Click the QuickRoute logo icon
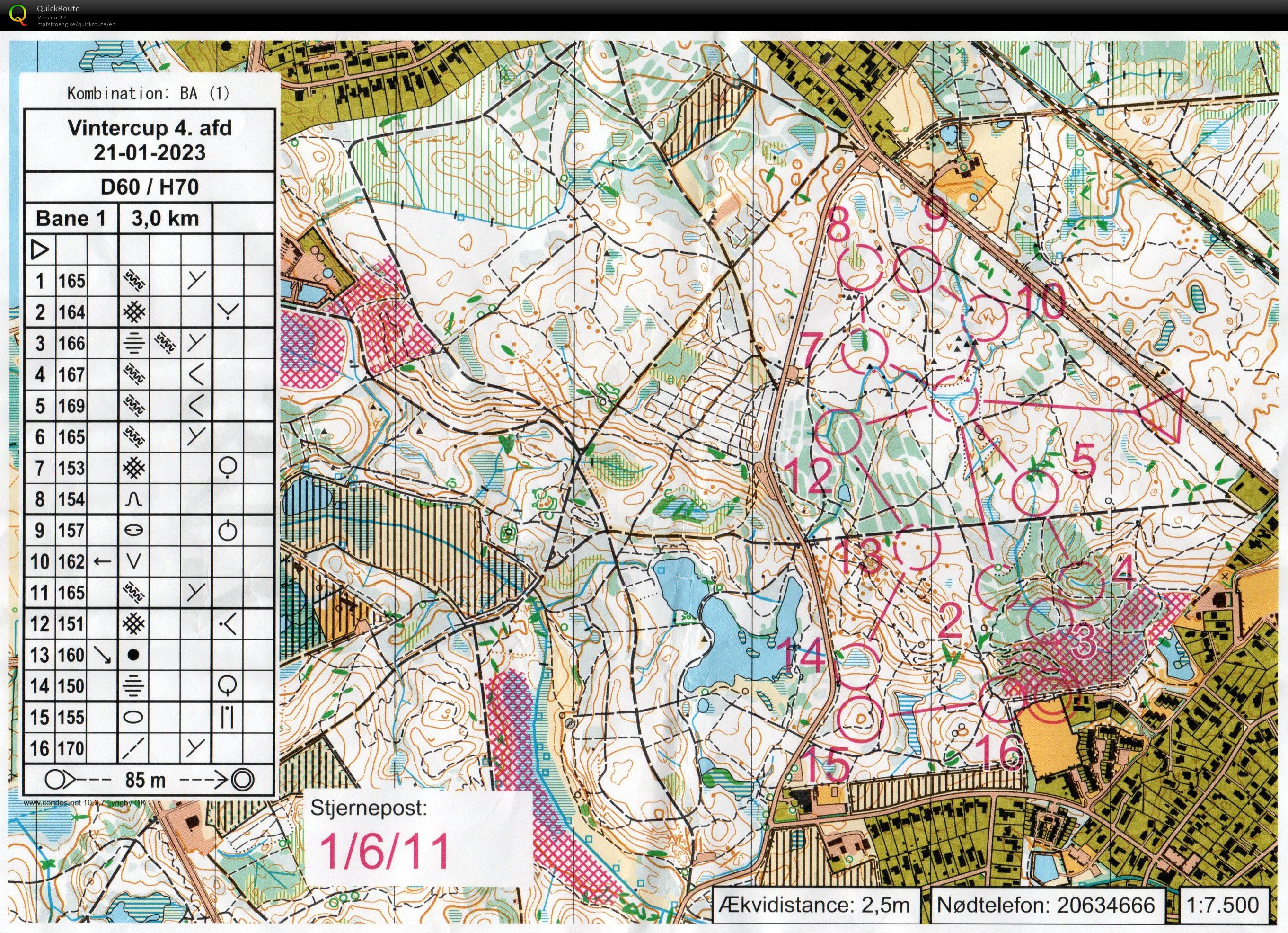This screenshot has width=1288, height=933. coord(18,14)
